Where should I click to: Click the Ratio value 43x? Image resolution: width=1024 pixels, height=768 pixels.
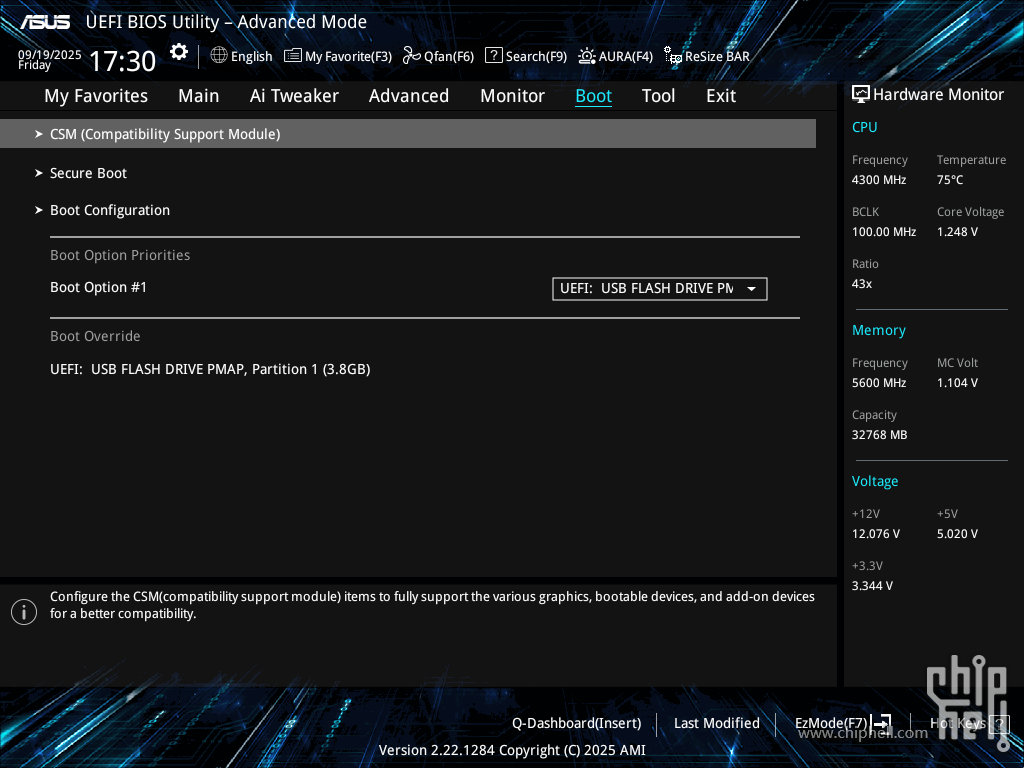point(862,284)
